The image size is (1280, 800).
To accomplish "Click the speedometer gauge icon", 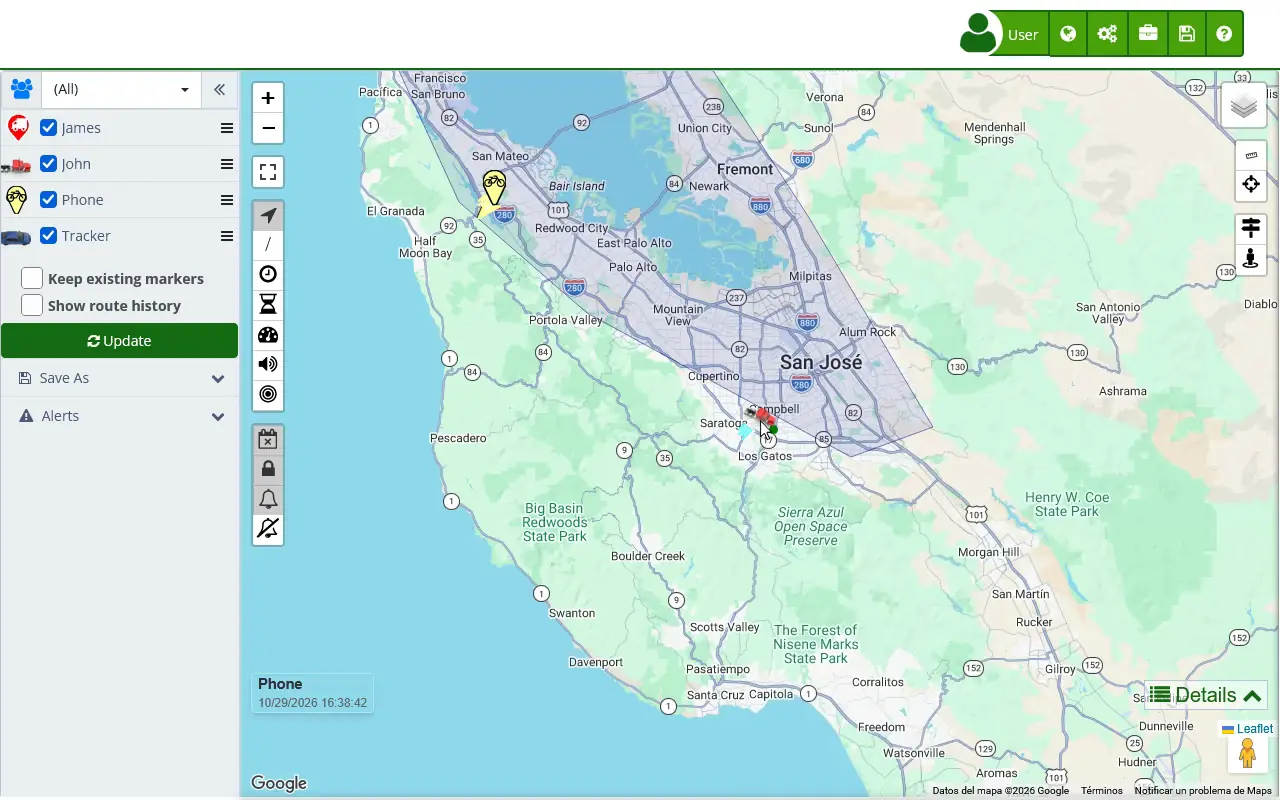I will (268, 335).
